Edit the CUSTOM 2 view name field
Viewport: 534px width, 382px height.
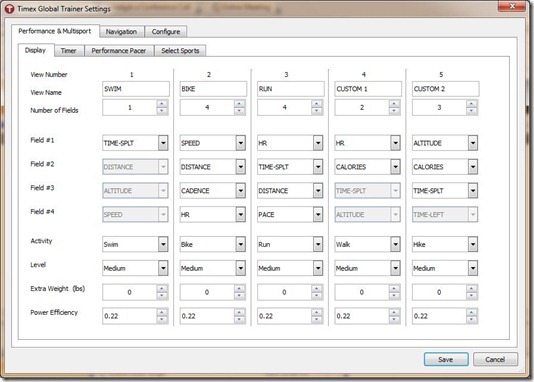tap(445, 89)
